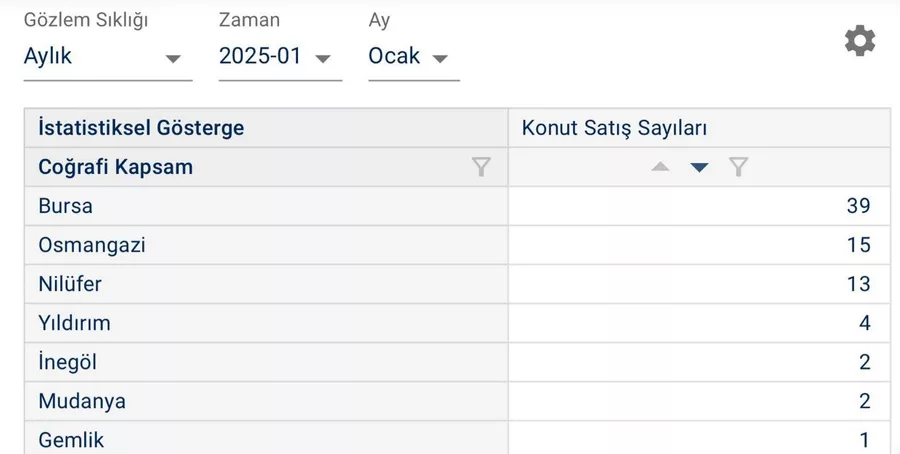
Task: Open the Ay month dropdown
Action: pyautogui.click(x=412, y=57)
